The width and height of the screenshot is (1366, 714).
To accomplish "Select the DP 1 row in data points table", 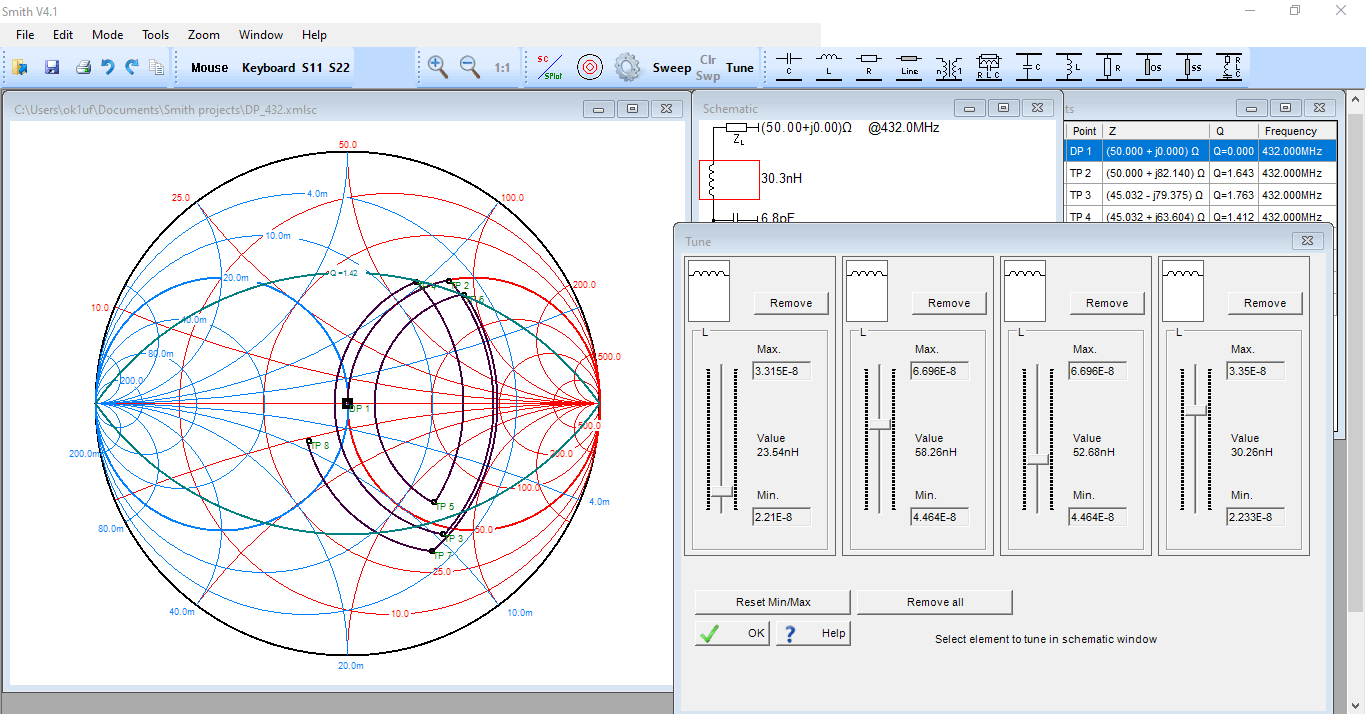I will coord(1200,151).
